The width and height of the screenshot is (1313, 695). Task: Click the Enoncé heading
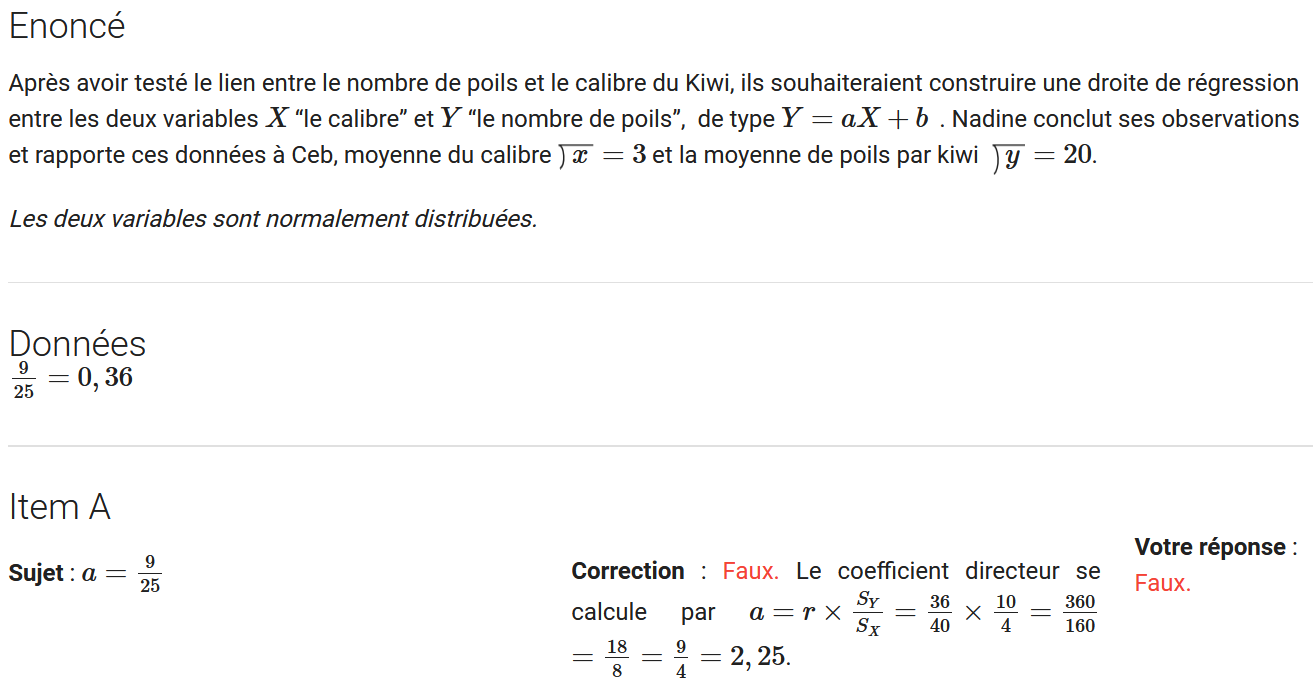pos(67,26)
